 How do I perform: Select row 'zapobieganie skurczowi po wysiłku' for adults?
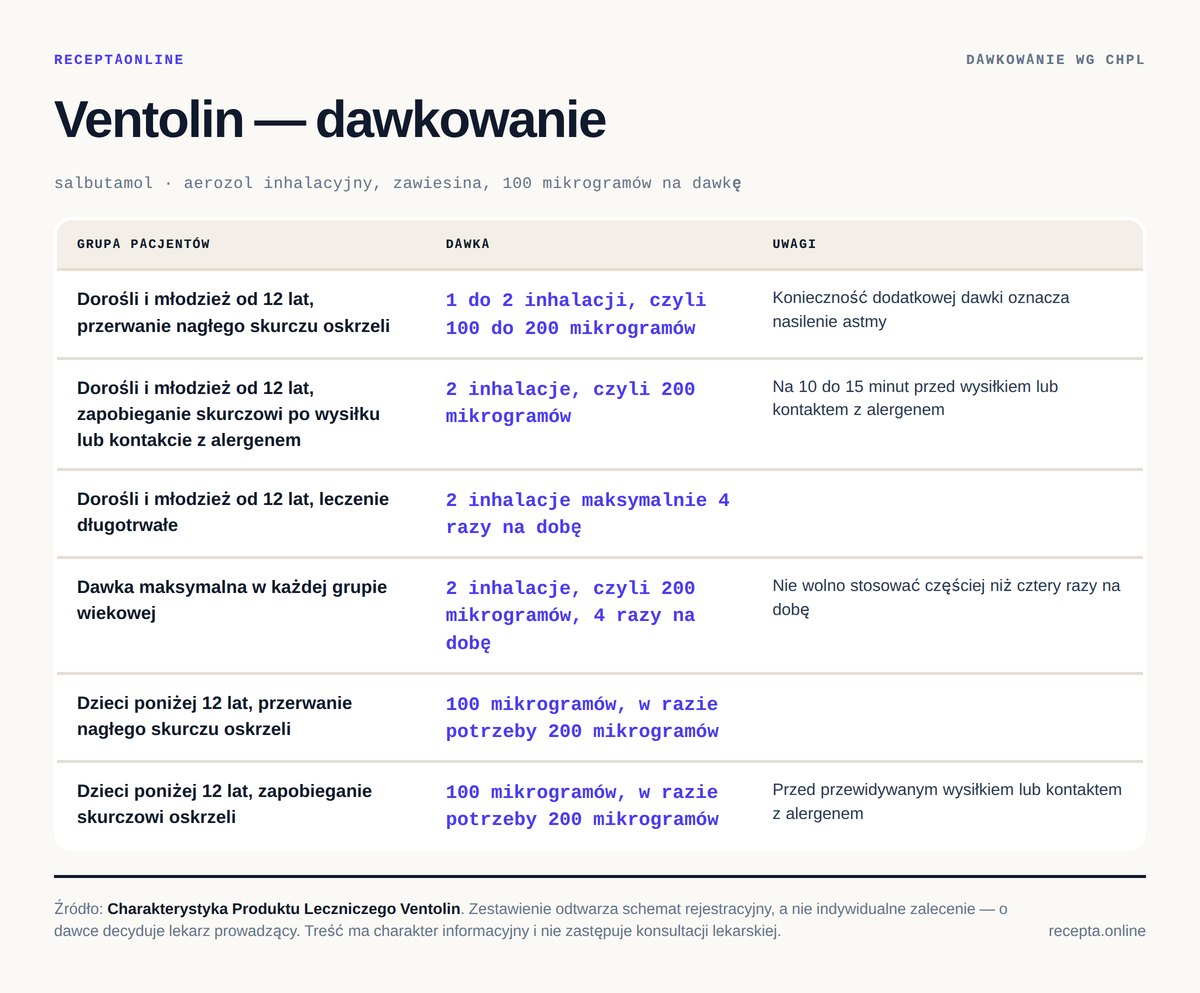point(600,414)
